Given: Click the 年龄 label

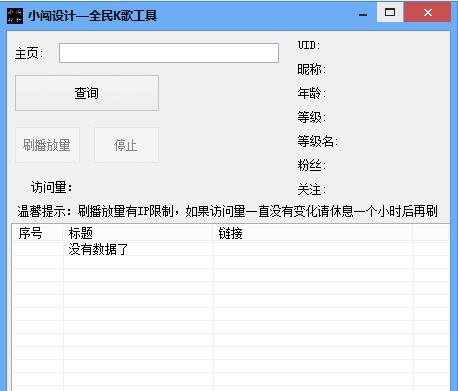Looking at the screenshot, I should click(x=312, y=93).
